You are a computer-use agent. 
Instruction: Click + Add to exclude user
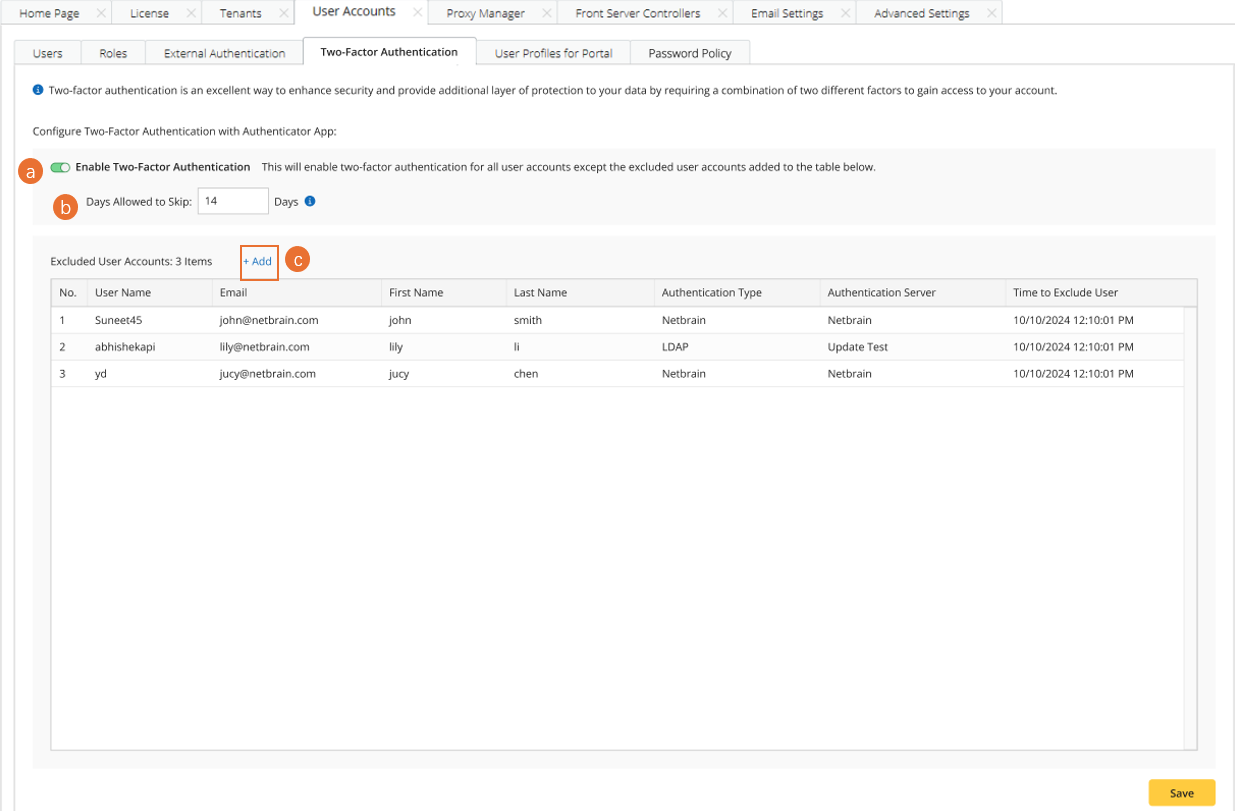tap(258, 261)
